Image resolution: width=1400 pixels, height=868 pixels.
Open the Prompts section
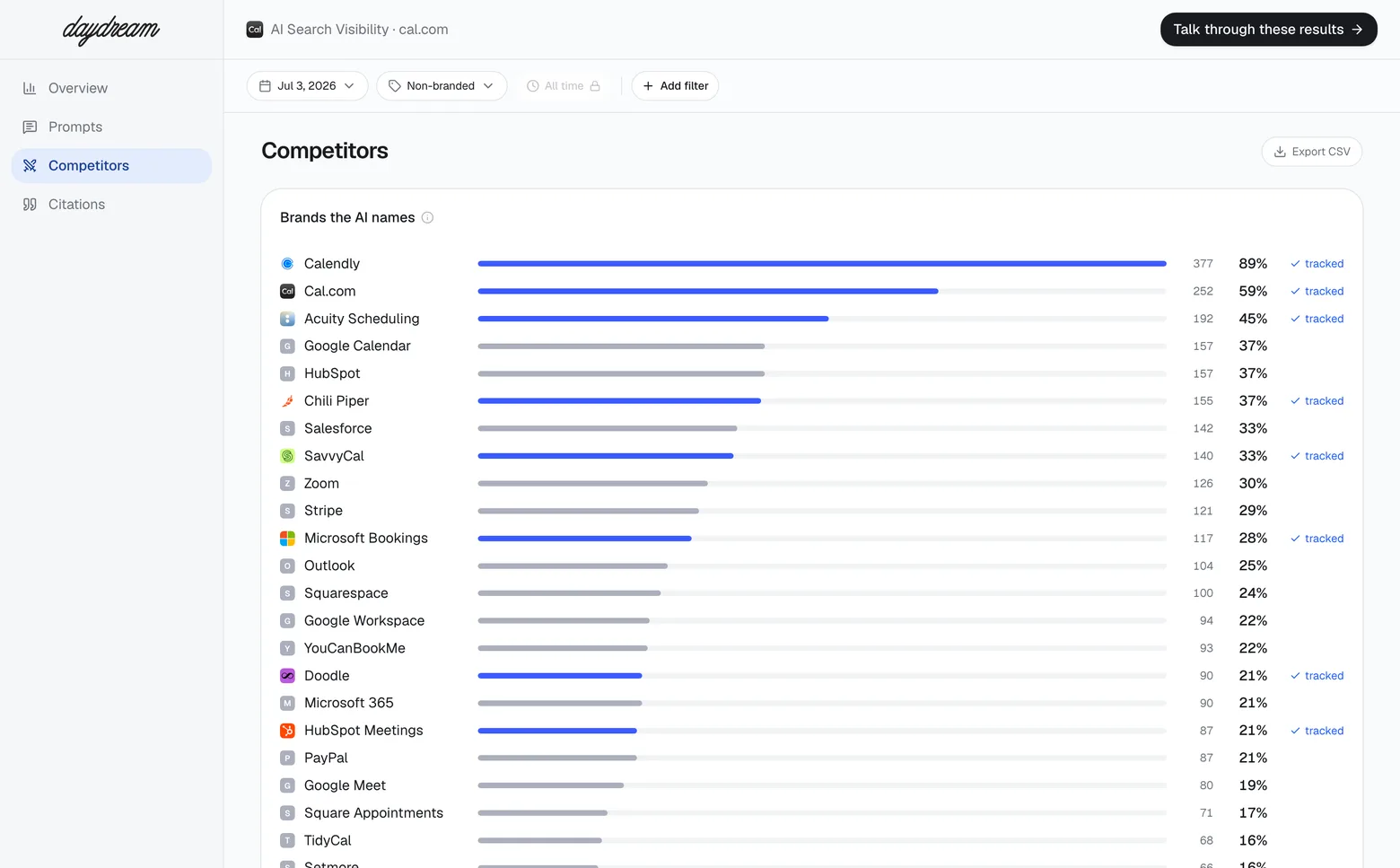coord(111,127)
